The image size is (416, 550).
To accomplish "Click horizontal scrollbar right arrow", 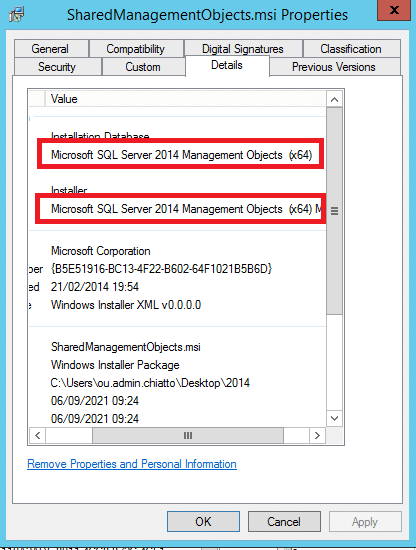I will [317, 436].
